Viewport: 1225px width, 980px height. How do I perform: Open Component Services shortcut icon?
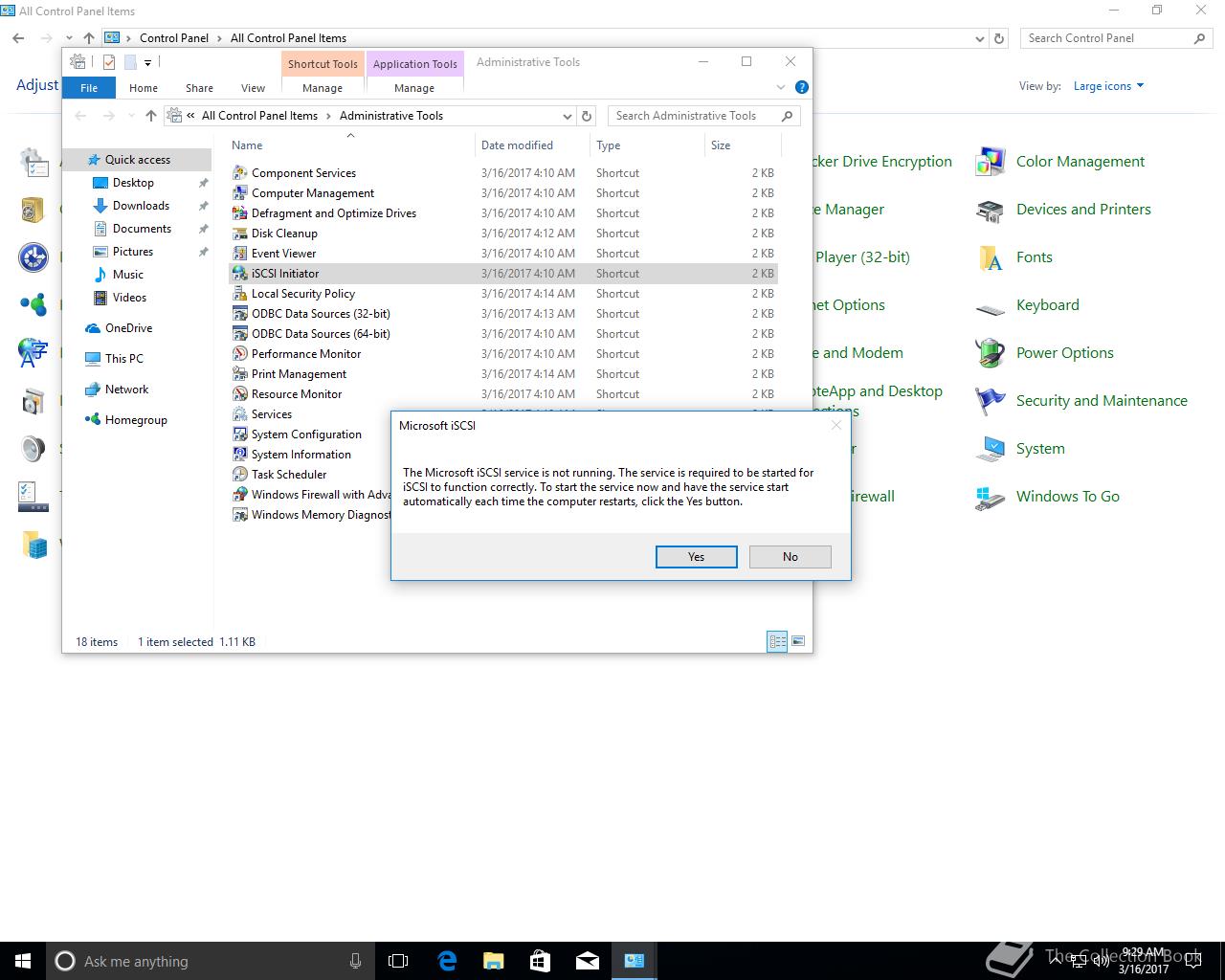click(240, 173)
